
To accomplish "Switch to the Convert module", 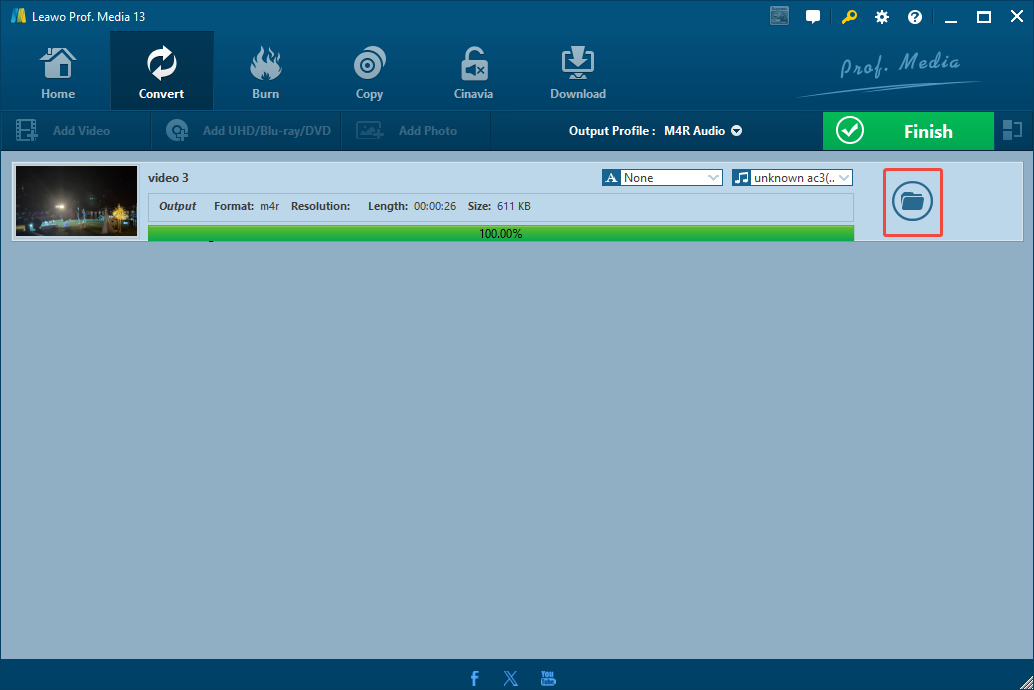I will [161, 70].
